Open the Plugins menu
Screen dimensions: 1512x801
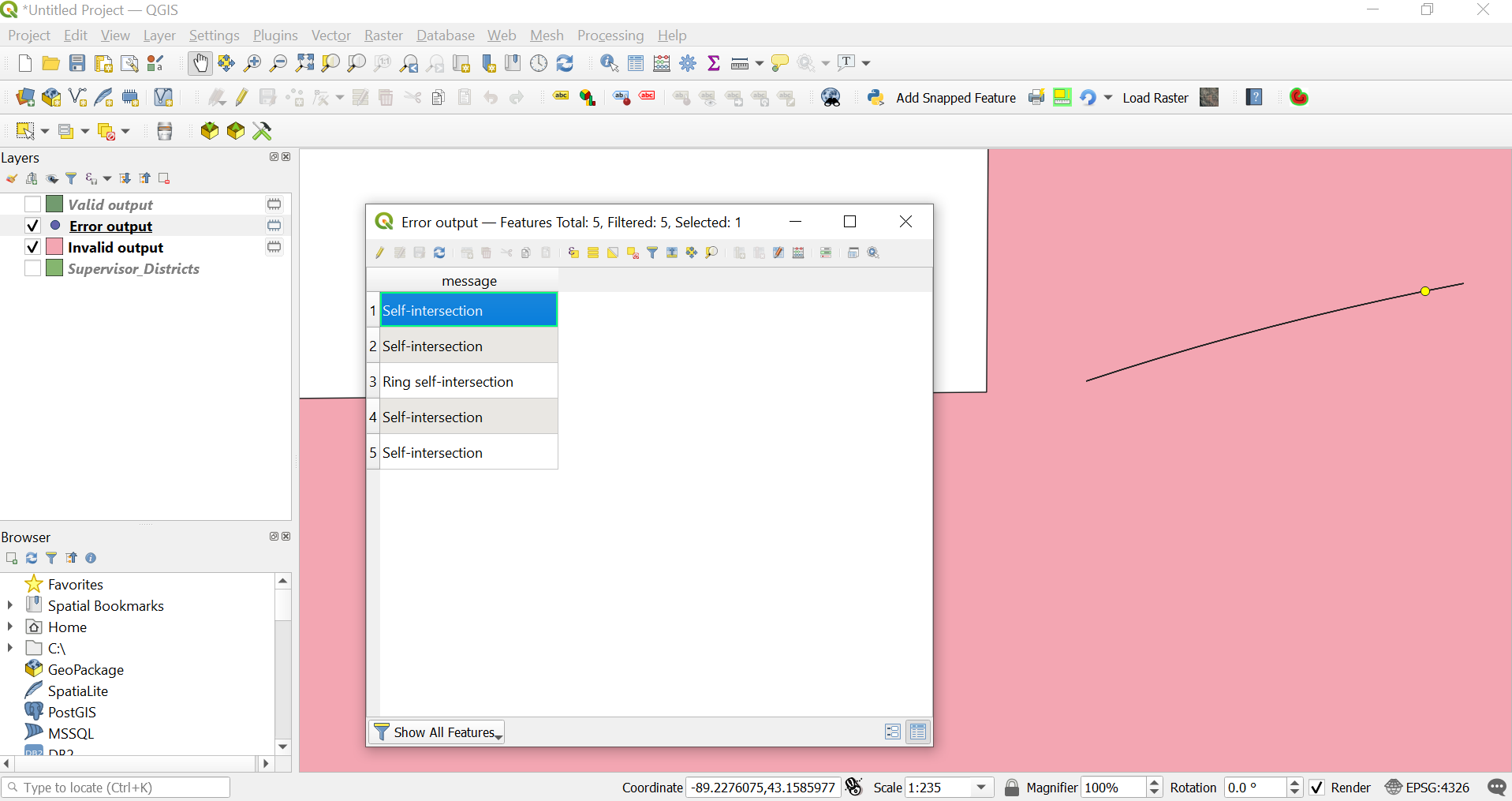point(275,36)
